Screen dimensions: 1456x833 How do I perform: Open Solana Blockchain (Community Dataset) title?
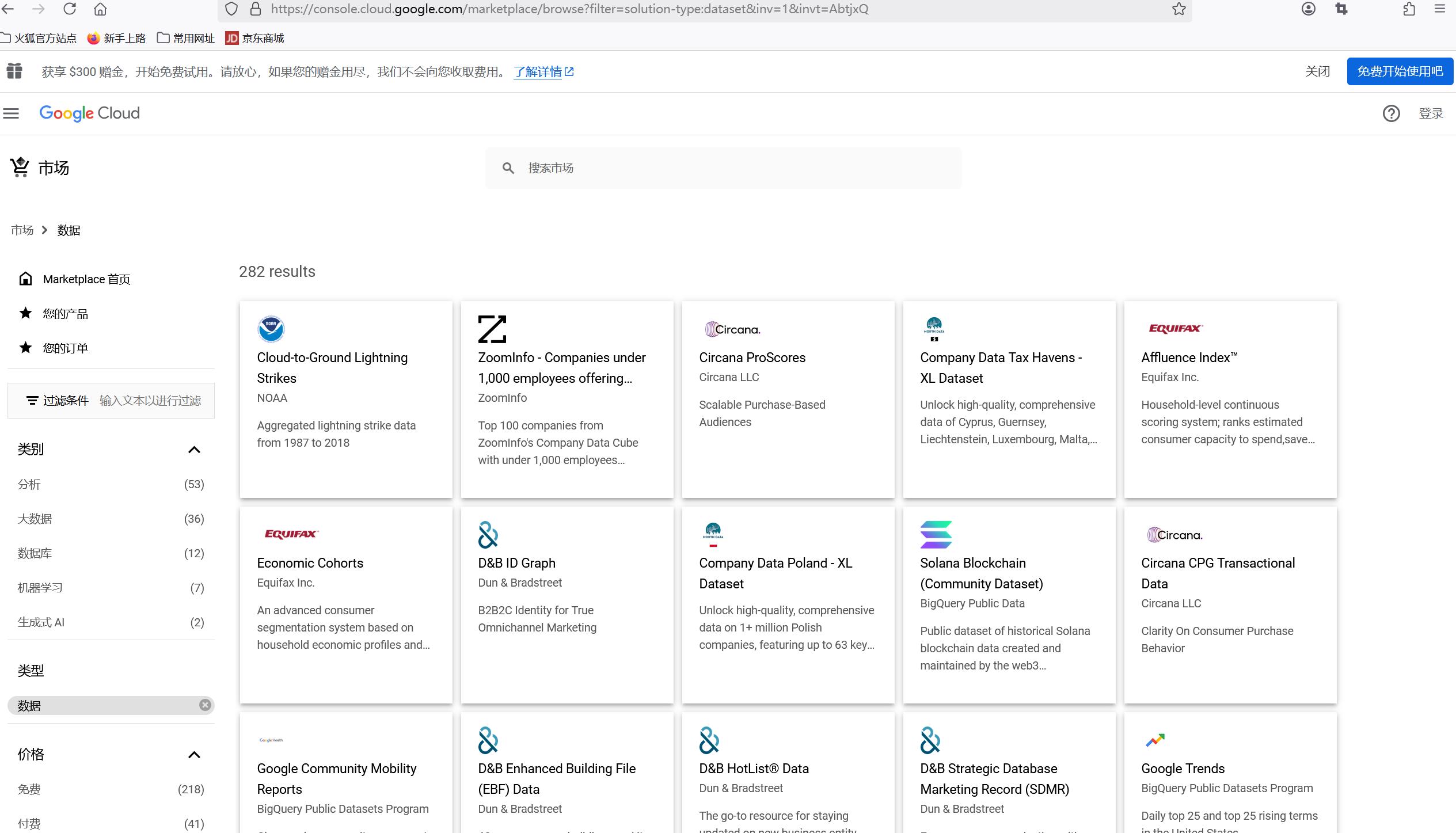982,573
